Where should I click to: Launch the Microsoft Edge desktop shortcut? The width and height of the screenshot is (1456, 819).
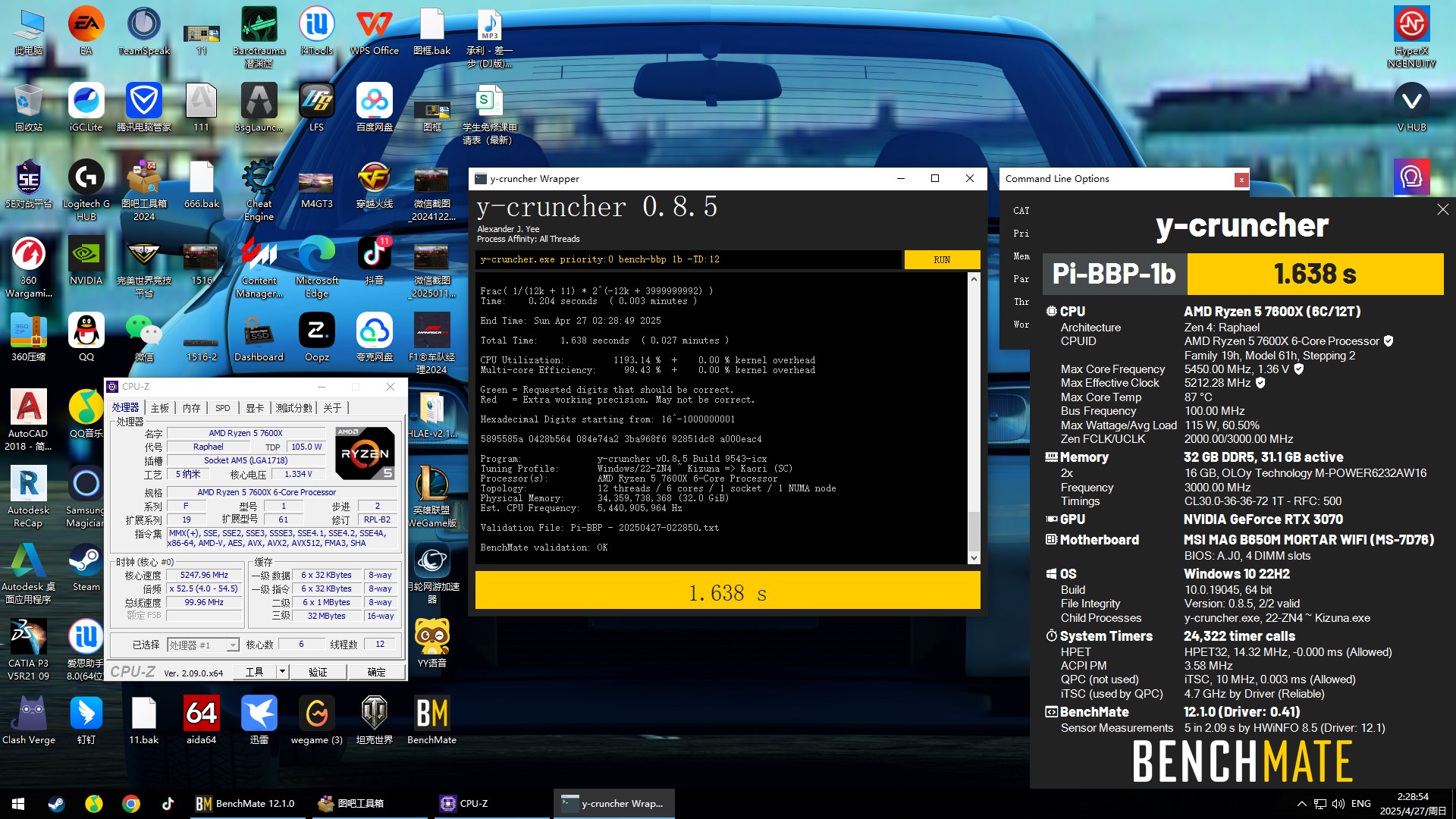tap(317, 267)
